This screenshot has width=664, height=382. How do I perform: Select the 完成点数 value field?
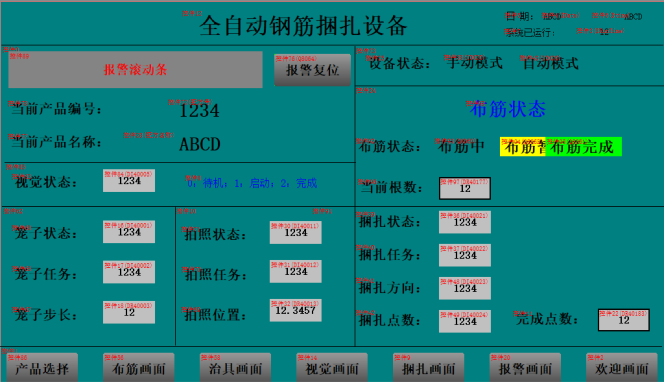click(624, 320)
